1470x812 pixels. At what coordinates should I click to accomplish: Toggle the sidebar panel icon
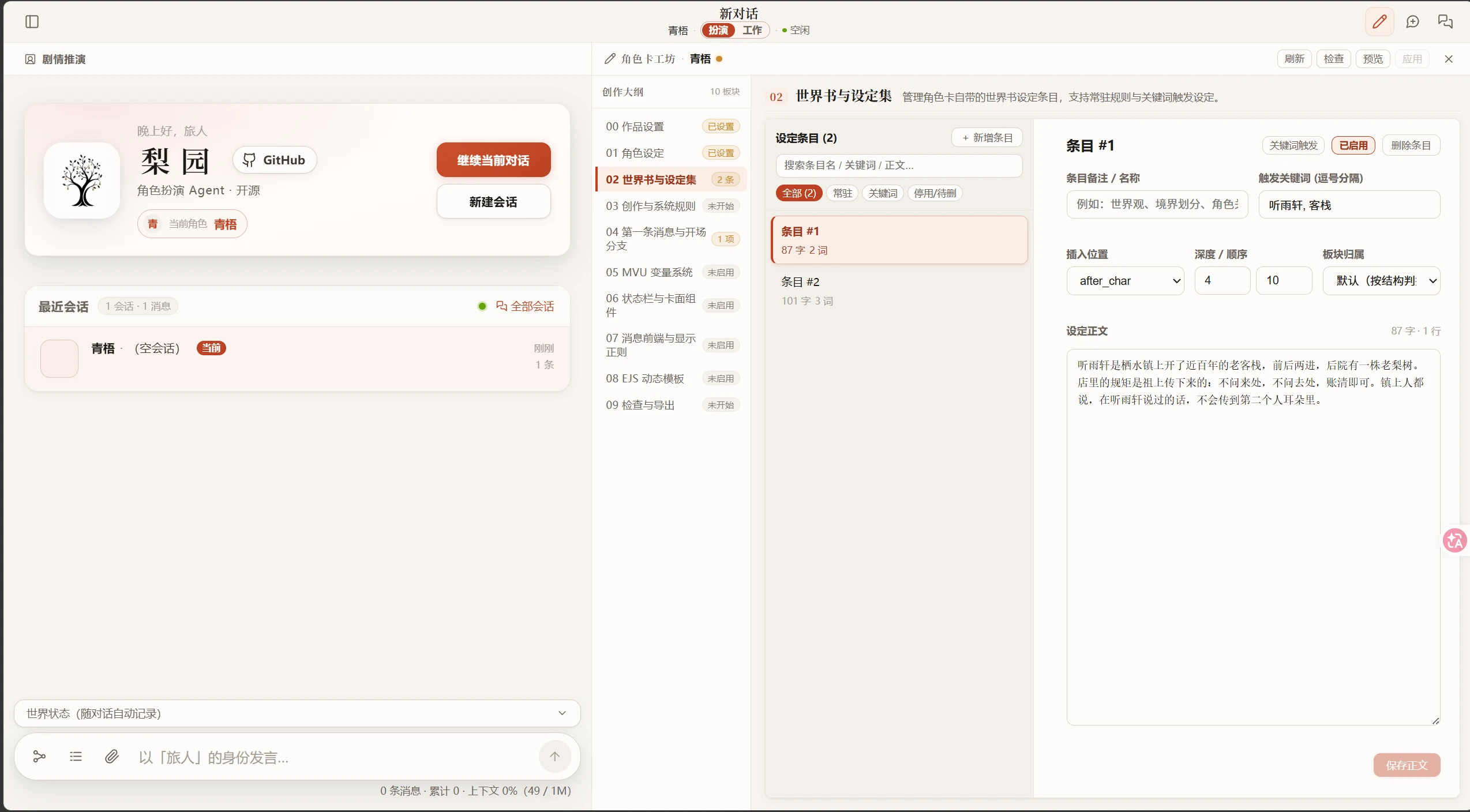coord(32,22)
